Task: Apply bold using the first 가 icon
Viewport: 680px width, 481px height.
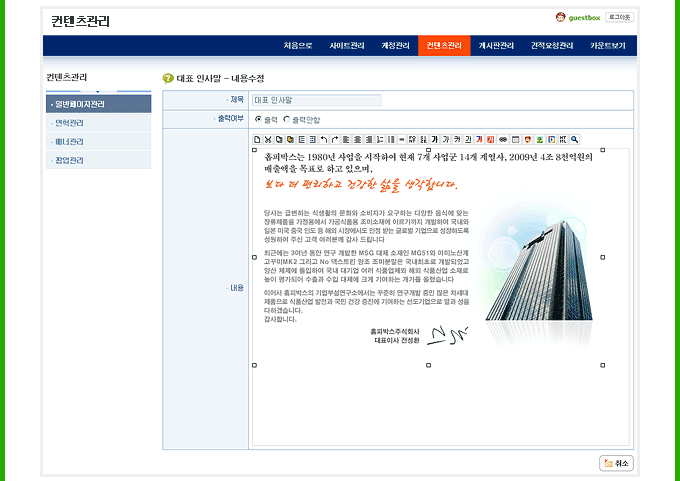Action: coord(434,139)
